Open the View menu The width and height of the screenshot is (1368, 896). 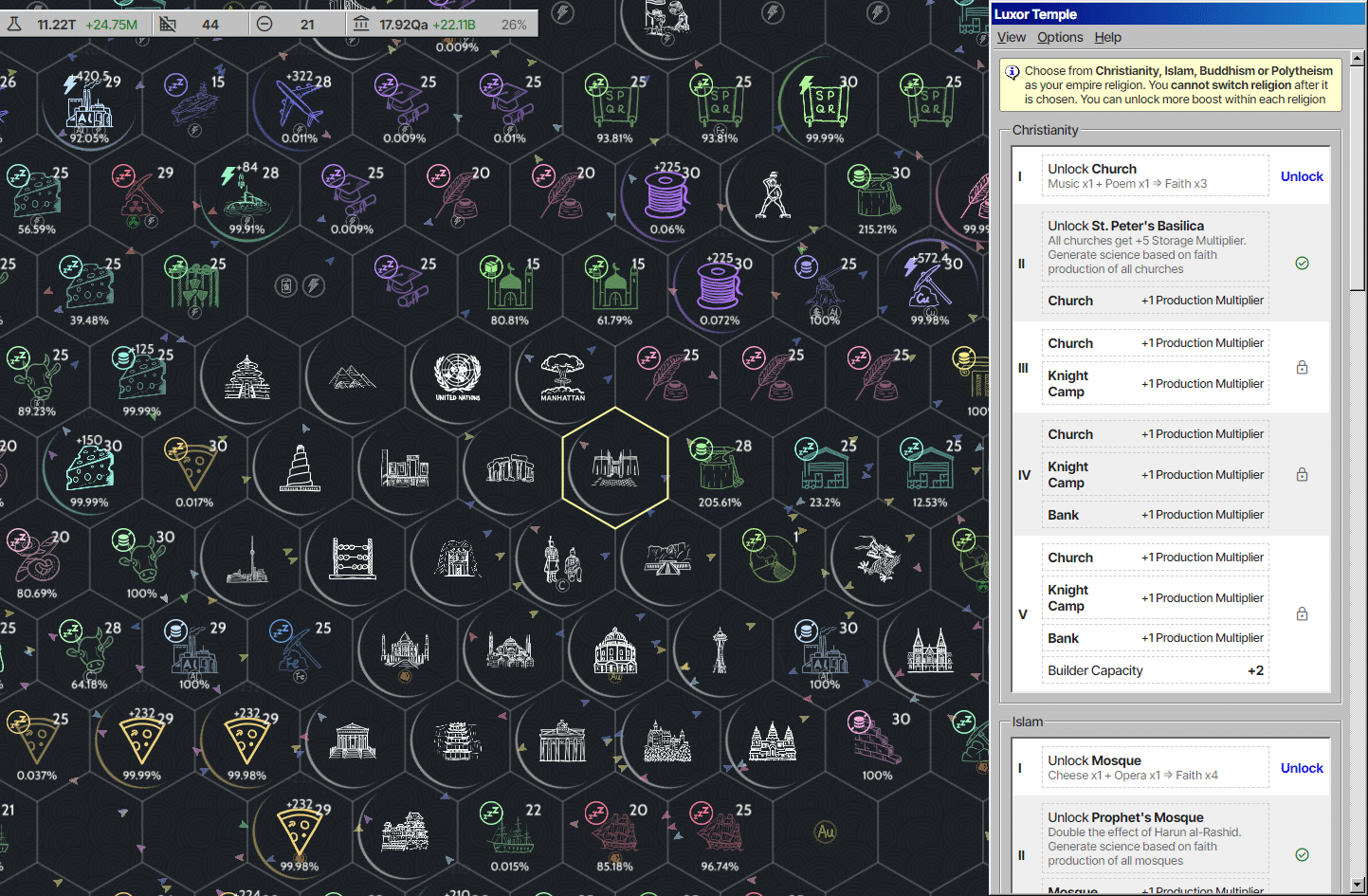point(1011,37)
